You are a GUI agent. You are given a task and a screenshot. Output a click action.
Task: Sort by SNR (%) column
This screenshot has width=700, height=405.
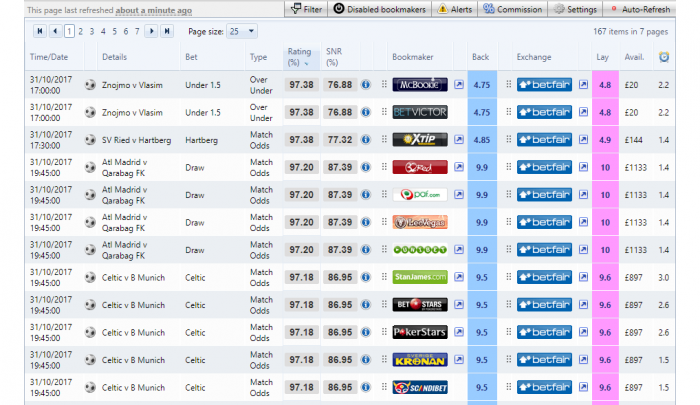pos(333,57)
